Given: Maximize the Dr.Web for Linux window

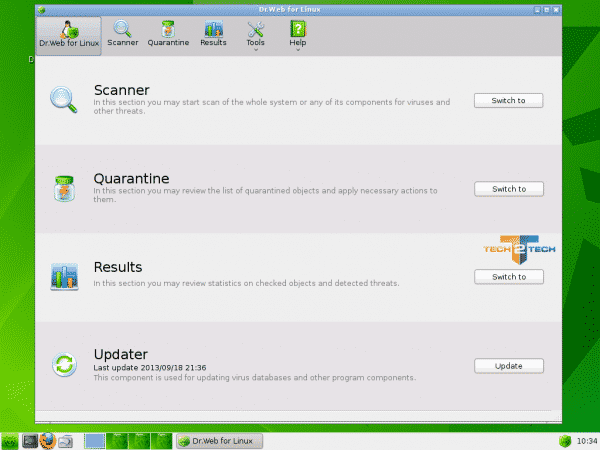Looking at the screenshot, I should (546, 10).
